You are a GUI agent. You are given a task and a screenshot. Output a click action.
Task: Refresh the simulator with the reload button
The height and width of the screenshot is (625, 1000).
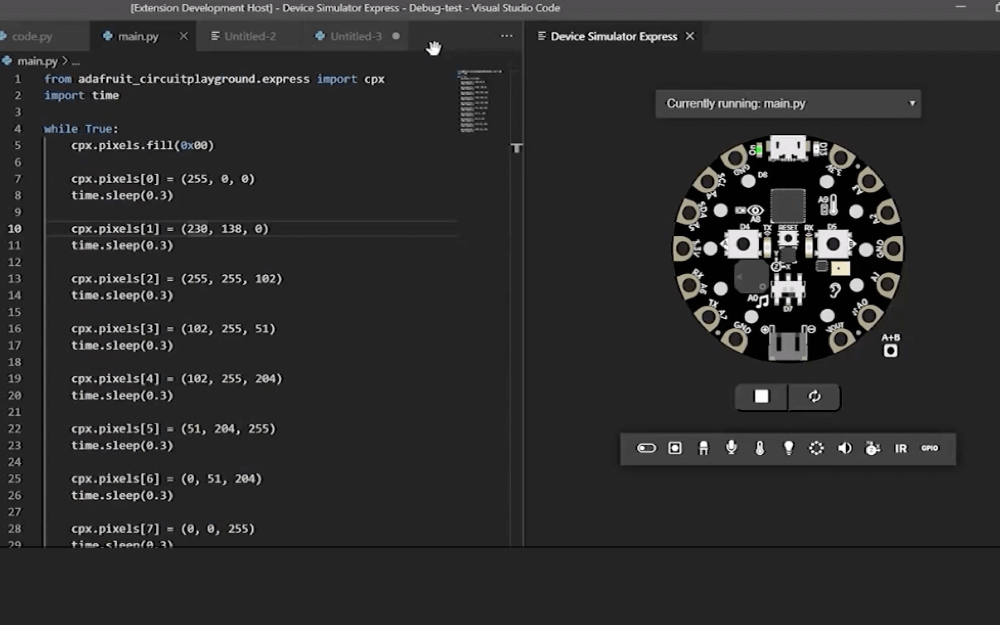pyautogui.click(x=814, y=397)
